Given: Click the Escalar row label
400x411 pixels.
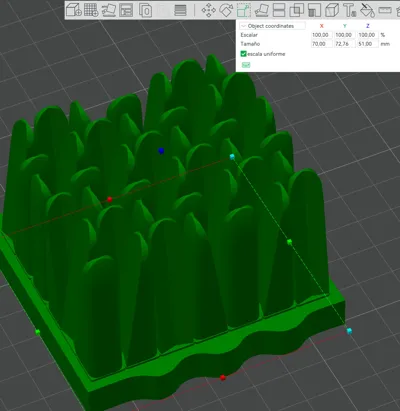Looking at the screenshot, I should click(249, 35).
